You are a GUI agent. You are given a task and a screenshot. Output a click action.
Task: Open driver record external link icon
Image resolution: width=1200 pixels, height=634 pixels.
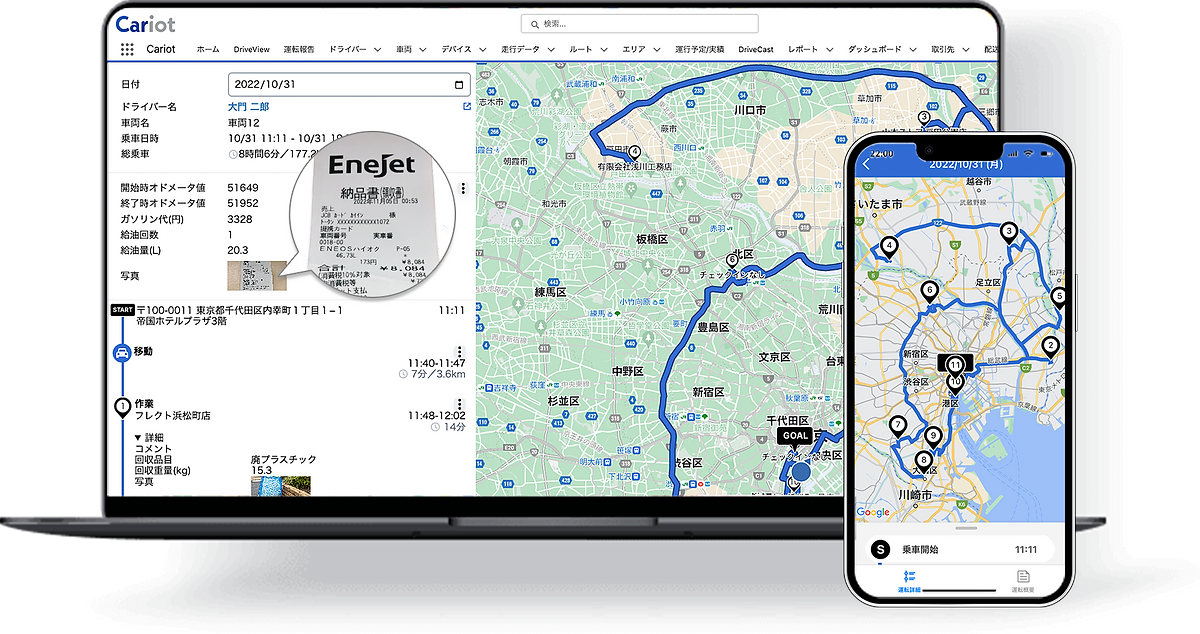click(466, 106)
